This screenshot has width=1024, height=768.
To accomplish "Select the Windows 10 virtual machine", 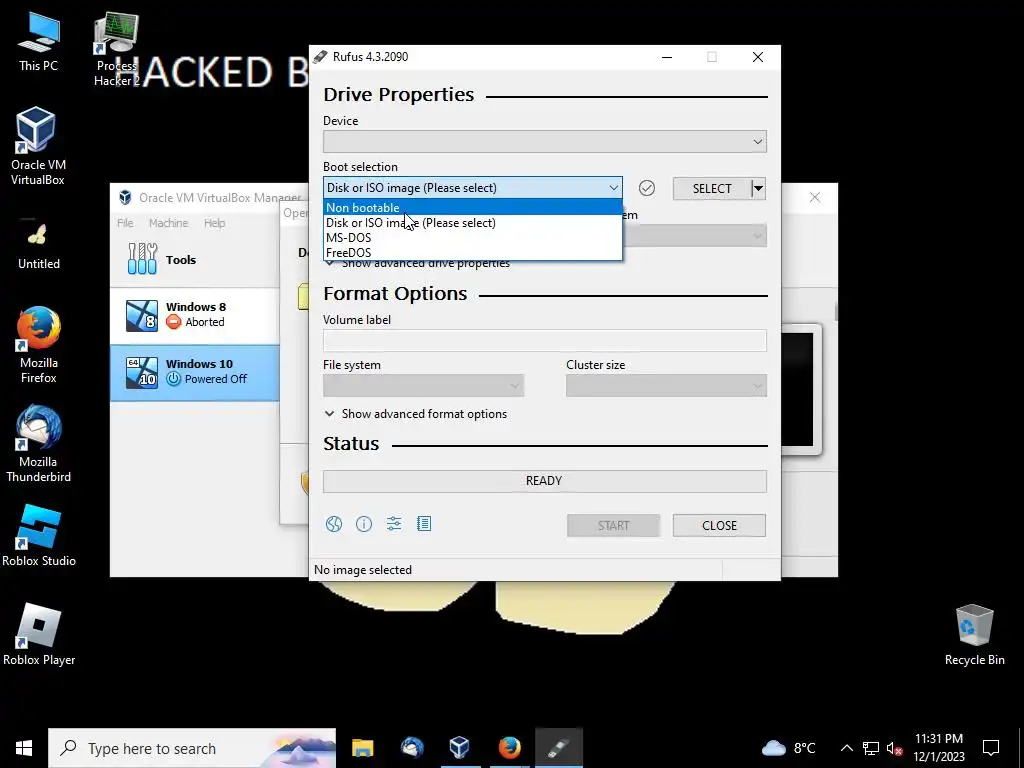I will pos(195,372).
